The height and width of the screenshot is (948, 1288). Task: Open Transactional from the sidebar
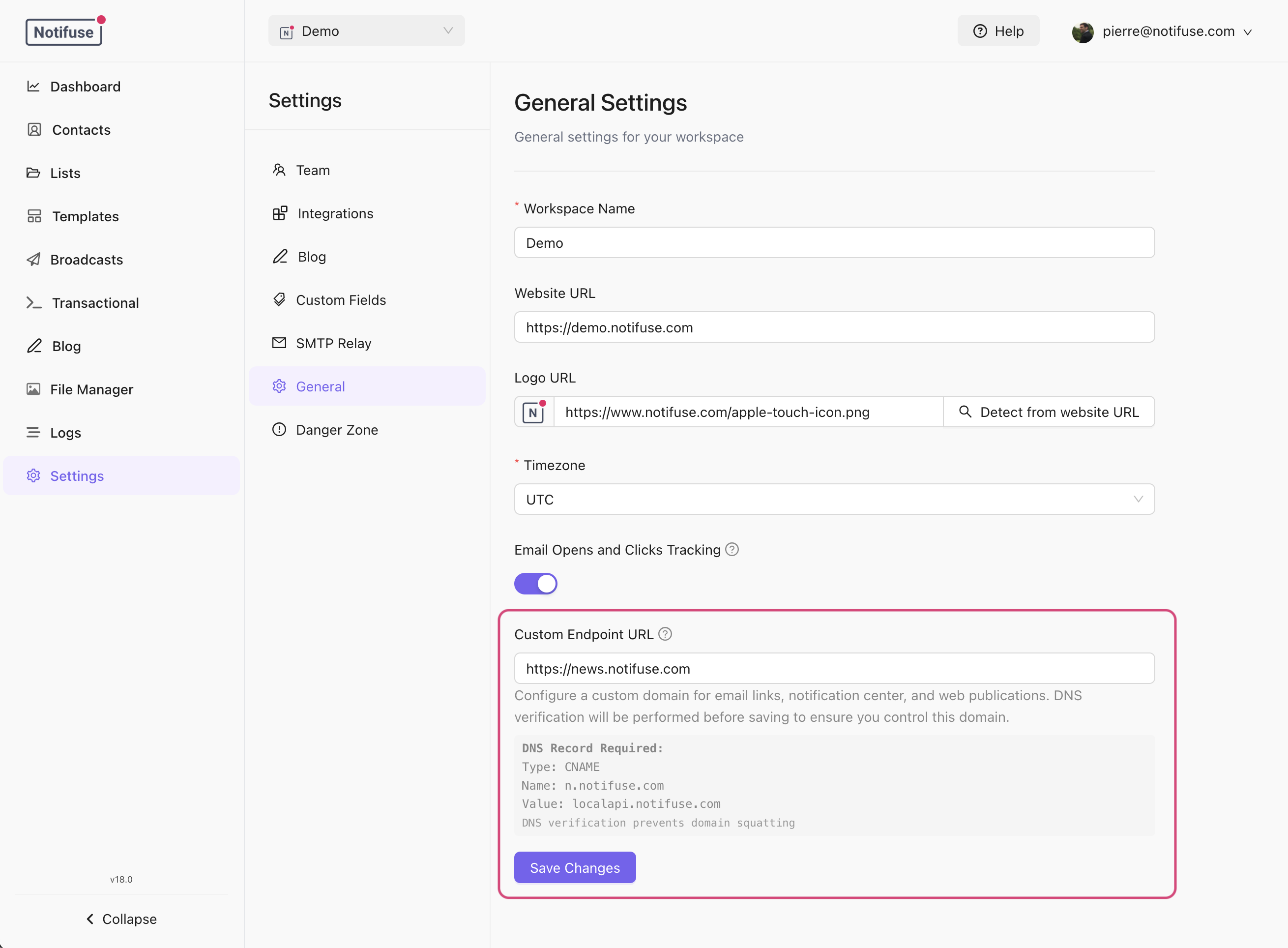point(95,302)
